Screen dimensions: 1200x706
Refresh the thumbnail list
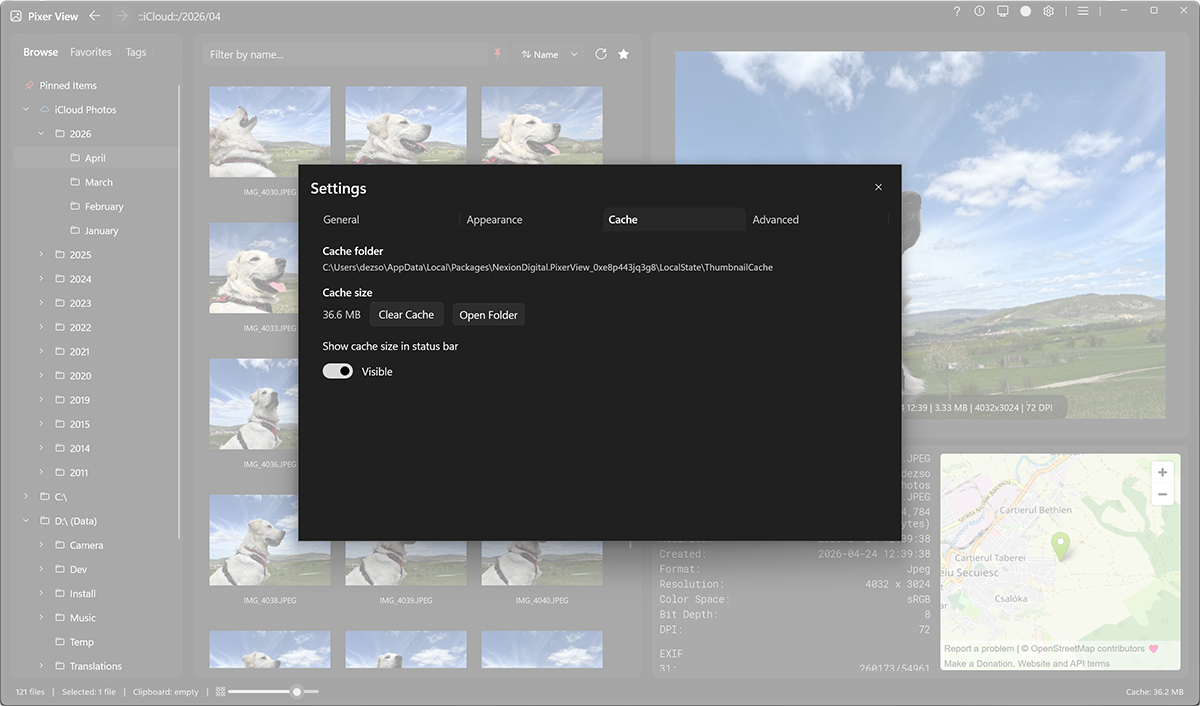600,54
